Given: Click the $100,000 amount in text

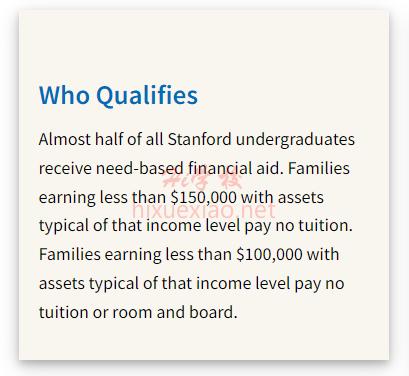Looking at the screenshot, I should click(269, 255).
